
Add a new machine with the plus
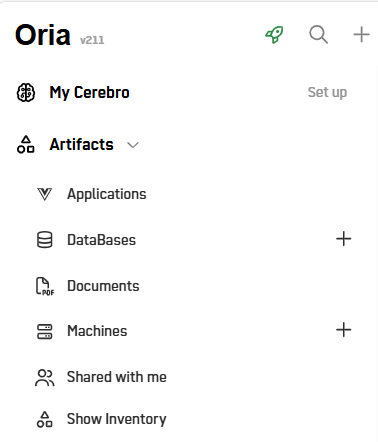tap(344, 330)
